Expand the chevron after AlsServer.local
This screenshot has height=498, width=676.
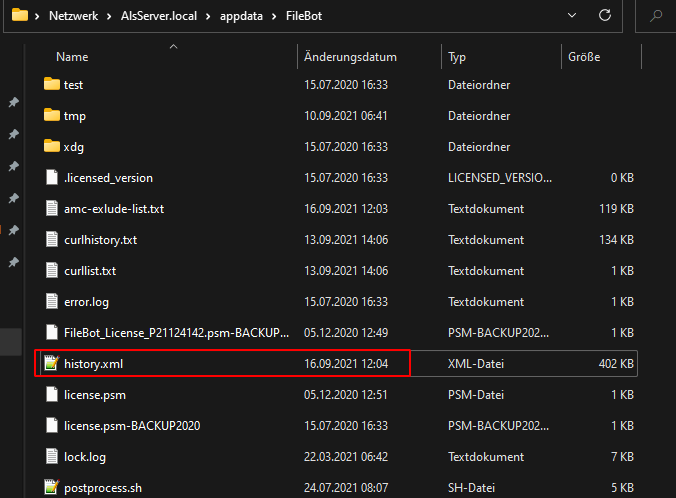click(208, 16)
